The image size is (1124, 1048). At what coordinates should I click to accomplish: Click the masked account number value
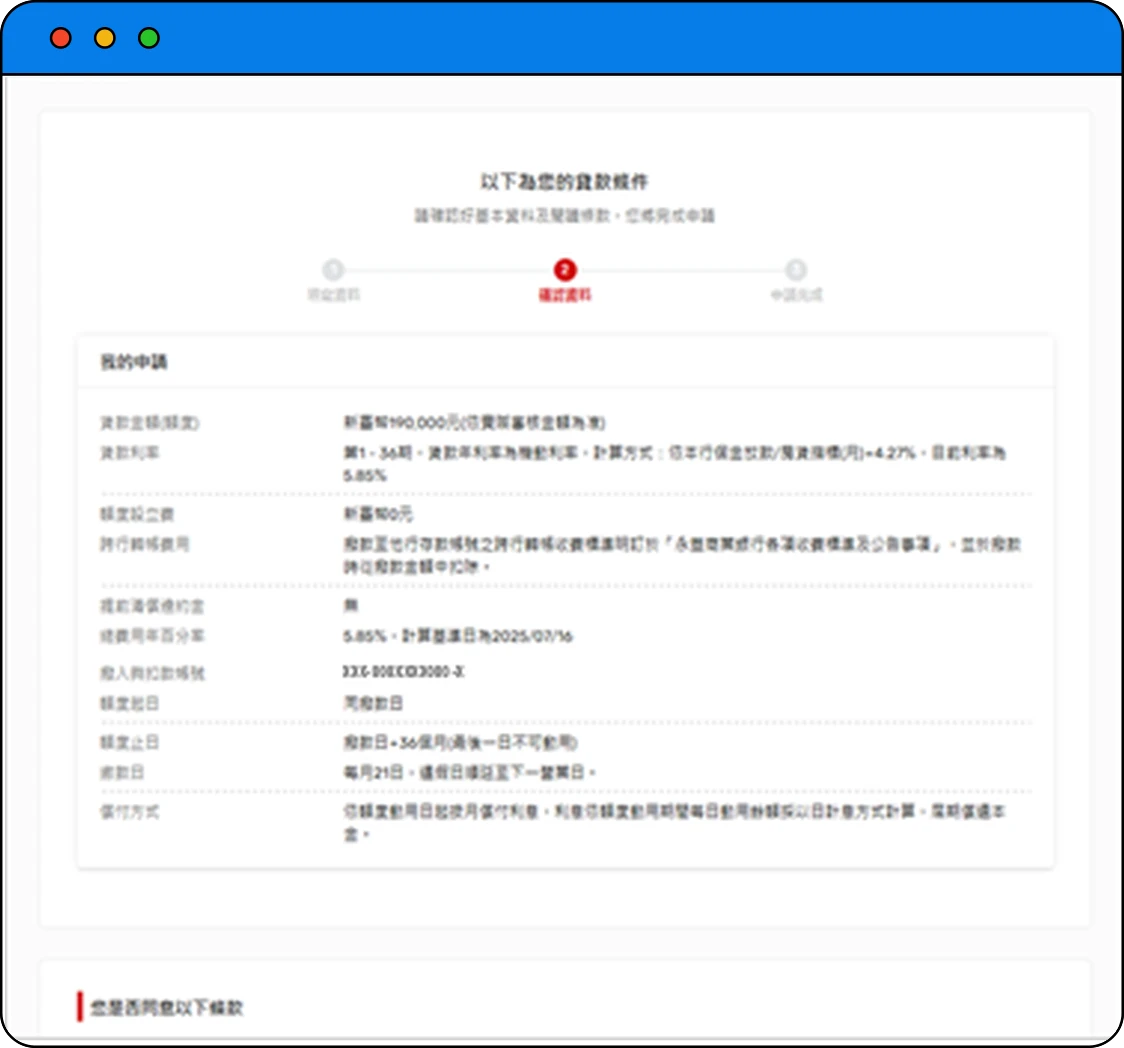pos(404,672)
